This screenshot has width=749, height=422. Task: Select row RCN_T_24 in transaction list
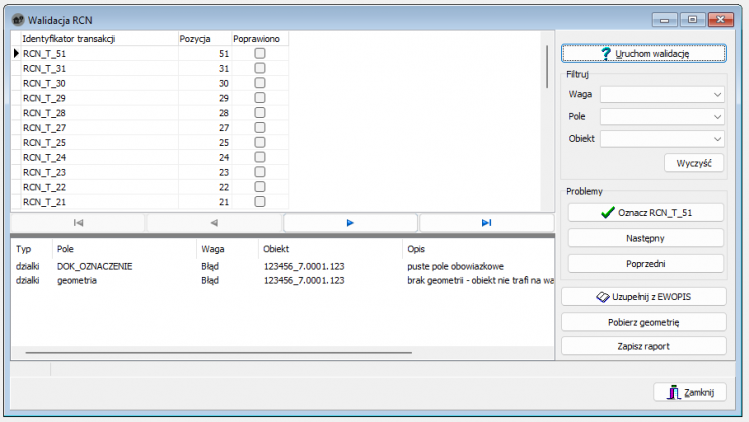(150, 157)
